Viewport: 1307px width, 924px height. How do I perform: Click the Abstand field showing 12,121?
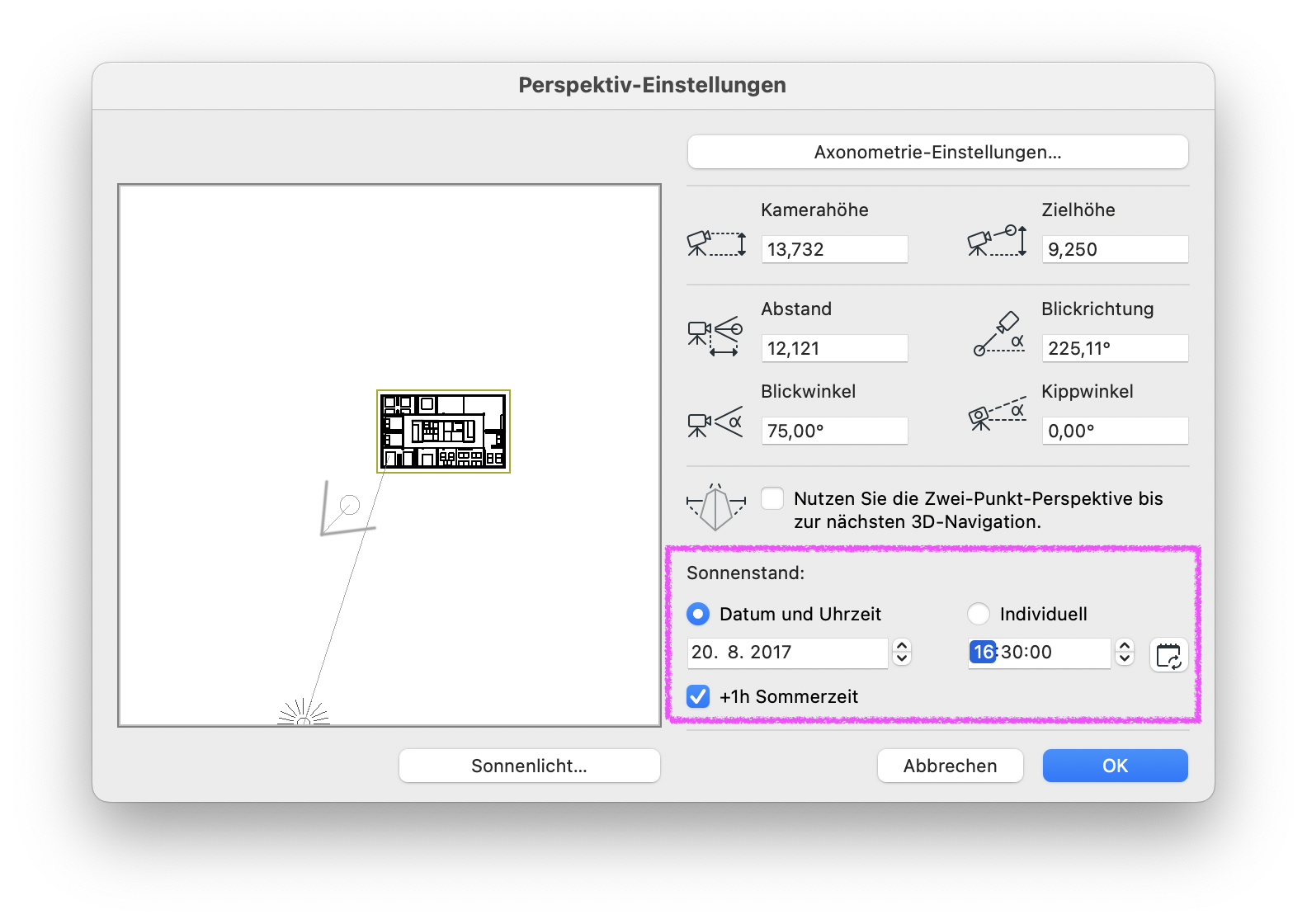(834, 348)
